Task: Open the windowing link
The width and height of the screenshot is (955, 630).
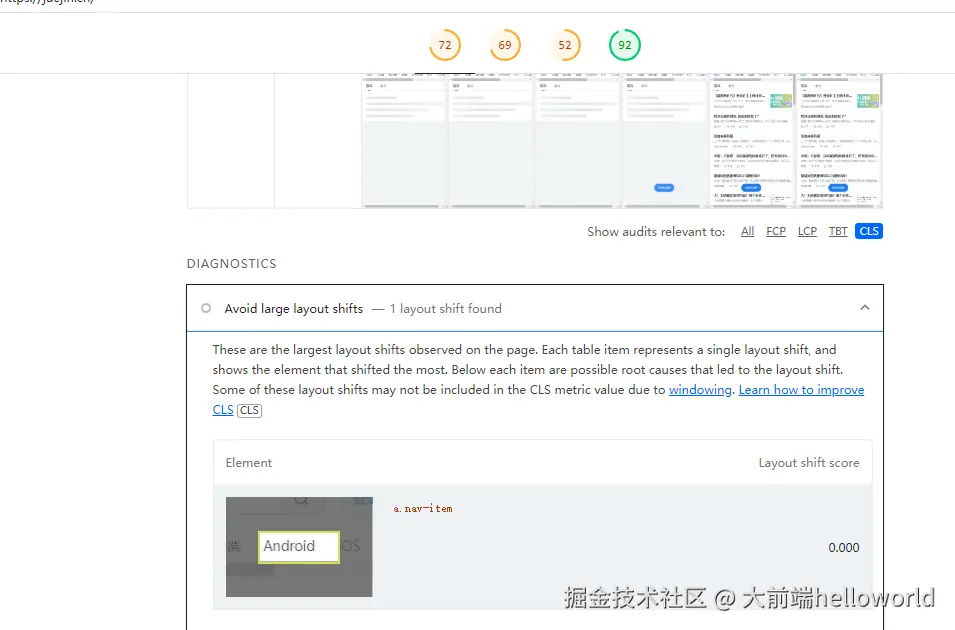Action: point(700,390)
